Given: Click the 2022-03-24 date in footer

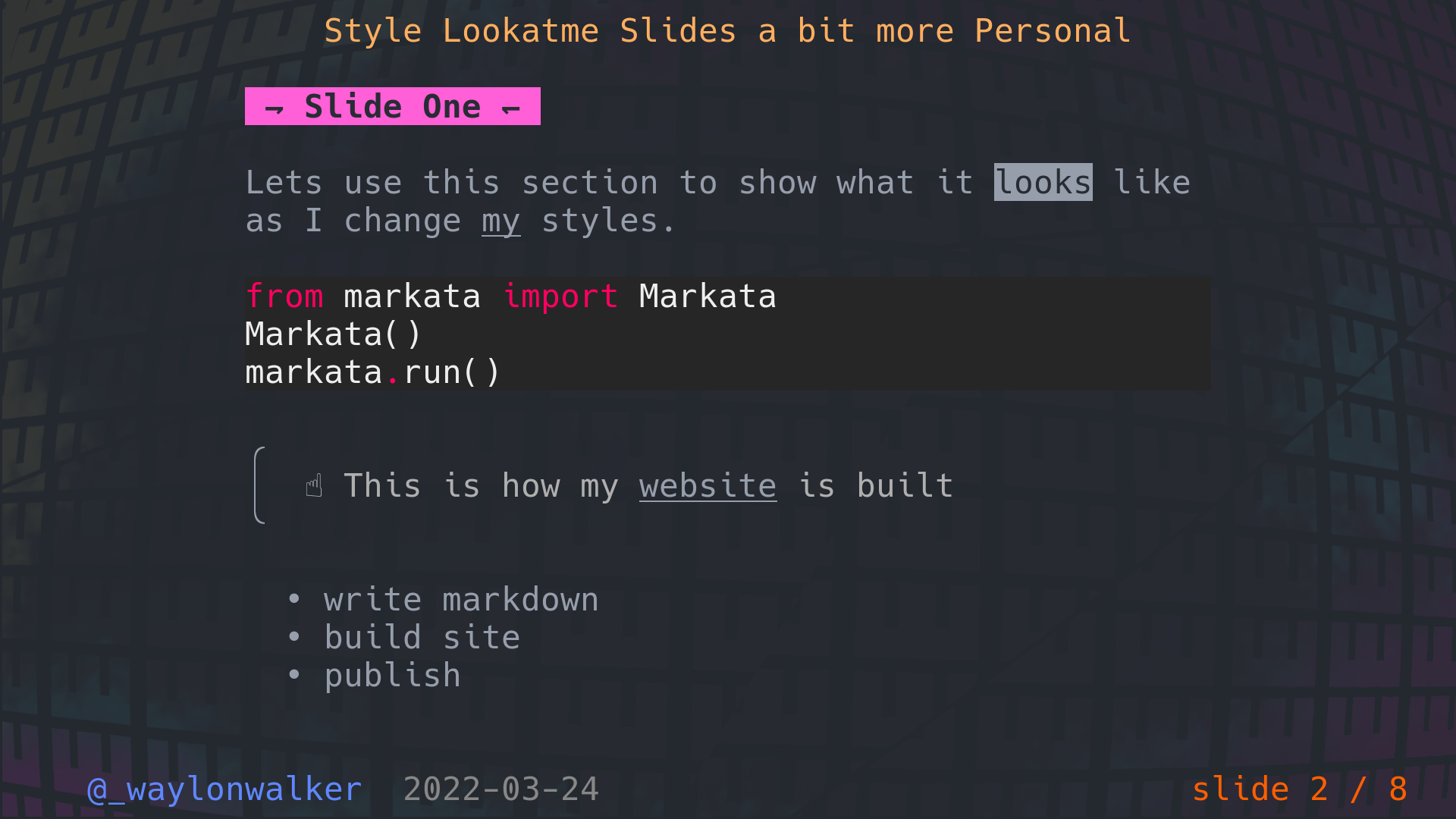Looking at the screenshot, I should click(x=500, y=789).
